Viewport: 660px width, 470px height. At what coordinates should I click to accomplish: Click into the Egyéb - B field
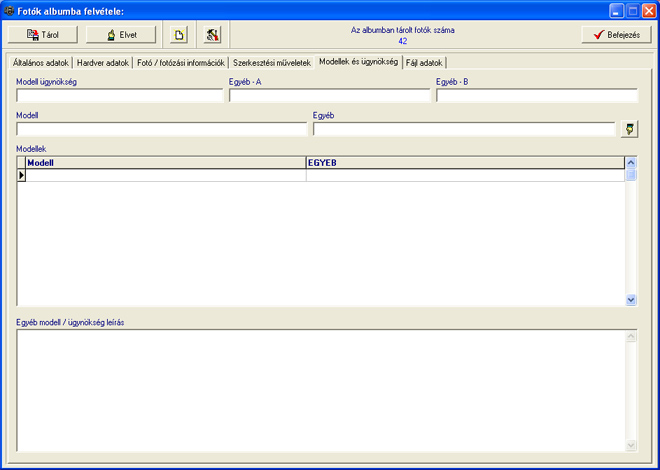[537, 96]
